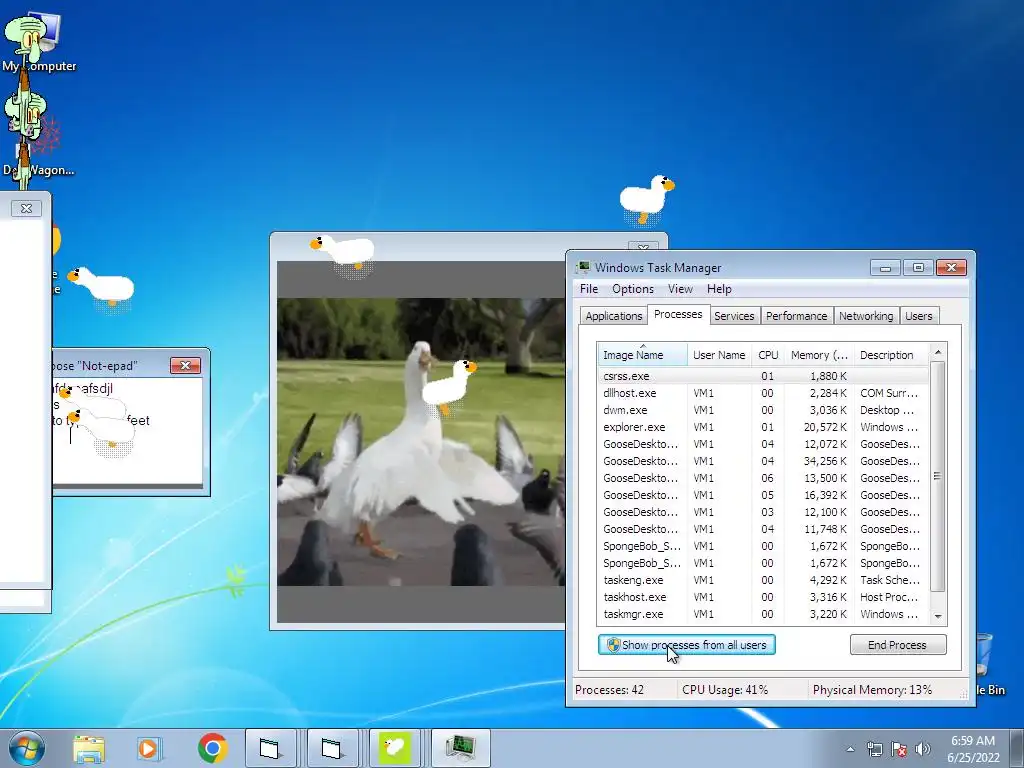Click the first blank window taskbar button
The height and width of the screenshot is (768, 1024).
(269, 748)
